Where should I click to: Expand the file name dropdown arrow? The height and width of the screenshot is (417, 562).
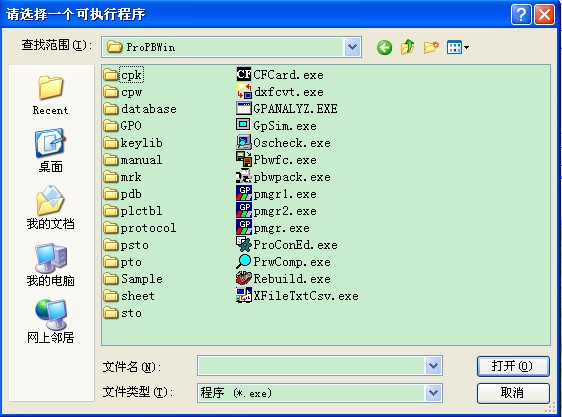click(x=433, y=366)
